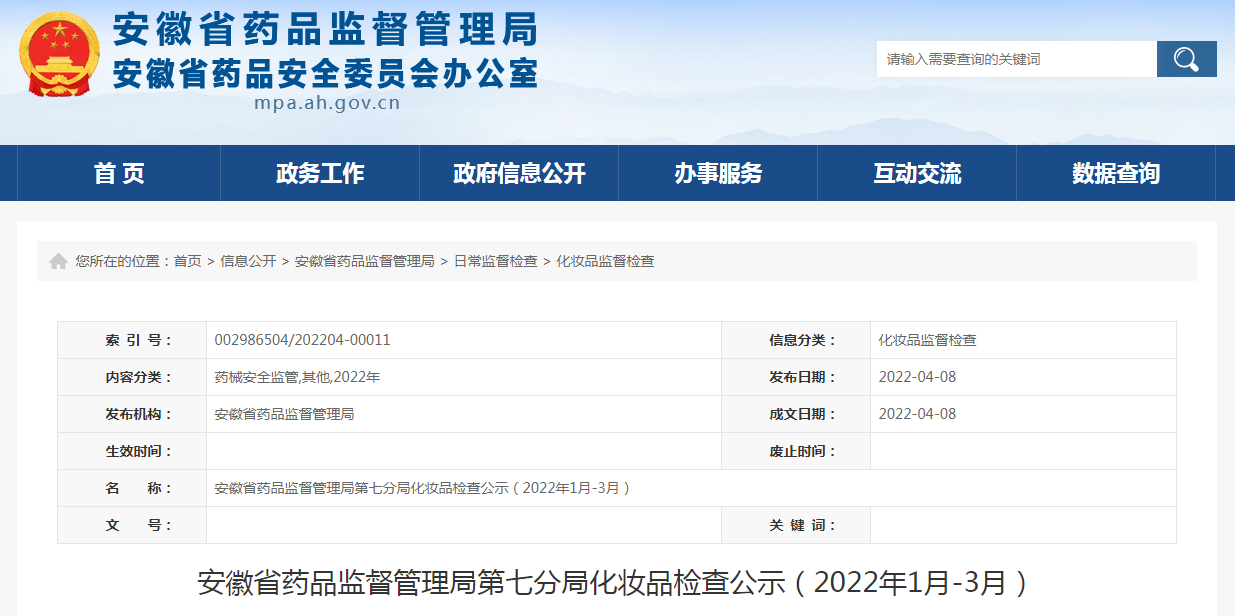Open the 首页 navigation menu
The height and width of the screenshot is (616, 1235).
(119, 173)
